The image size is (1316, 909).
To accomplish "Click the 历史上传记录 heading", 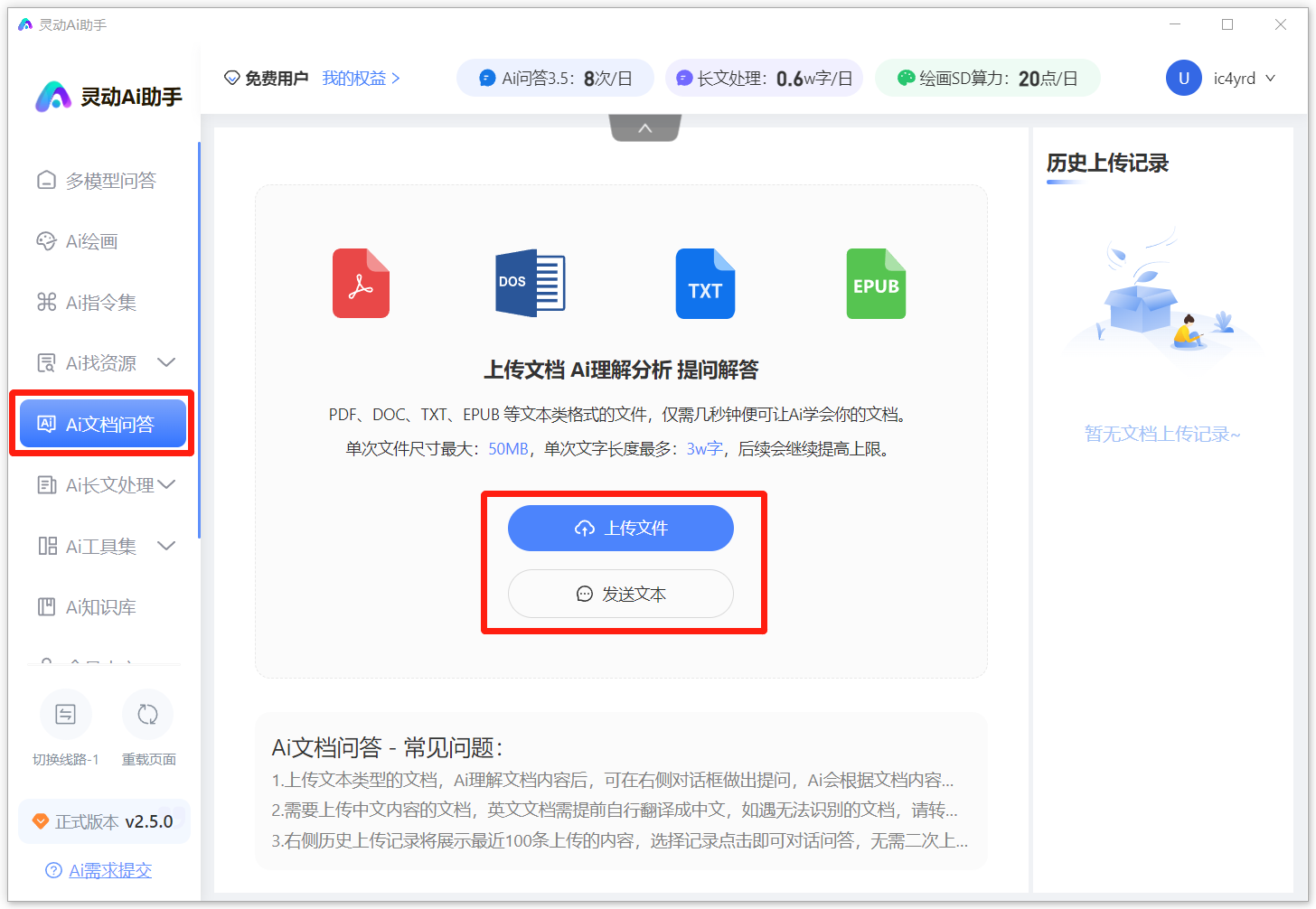I will coord(1107,164).
